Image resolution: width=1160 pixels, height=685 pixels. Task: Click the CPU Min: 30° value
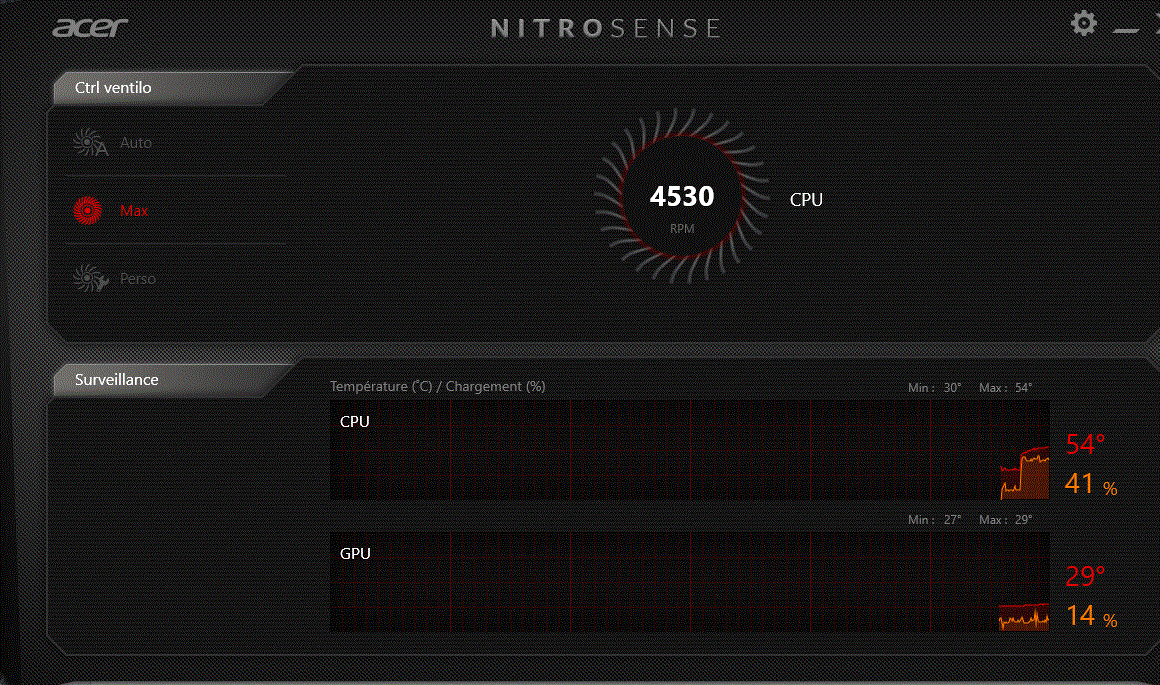934,388
